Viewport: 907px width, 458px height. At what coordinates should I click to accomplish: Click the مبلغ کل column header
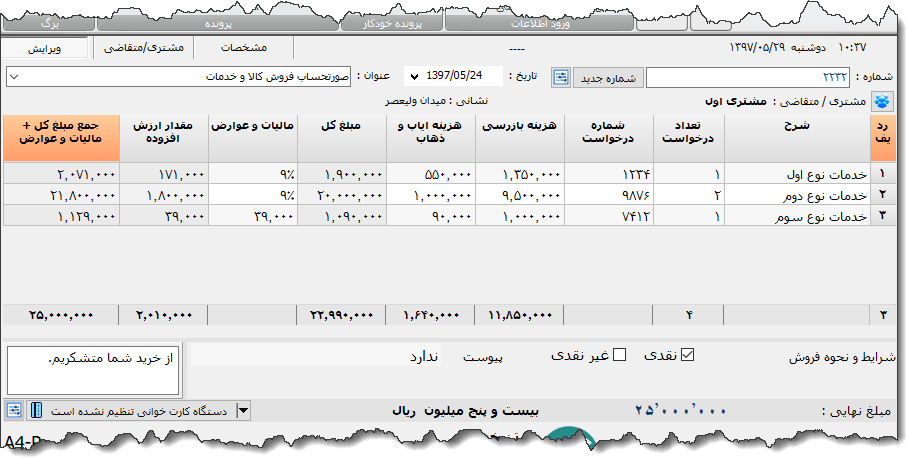342,138
